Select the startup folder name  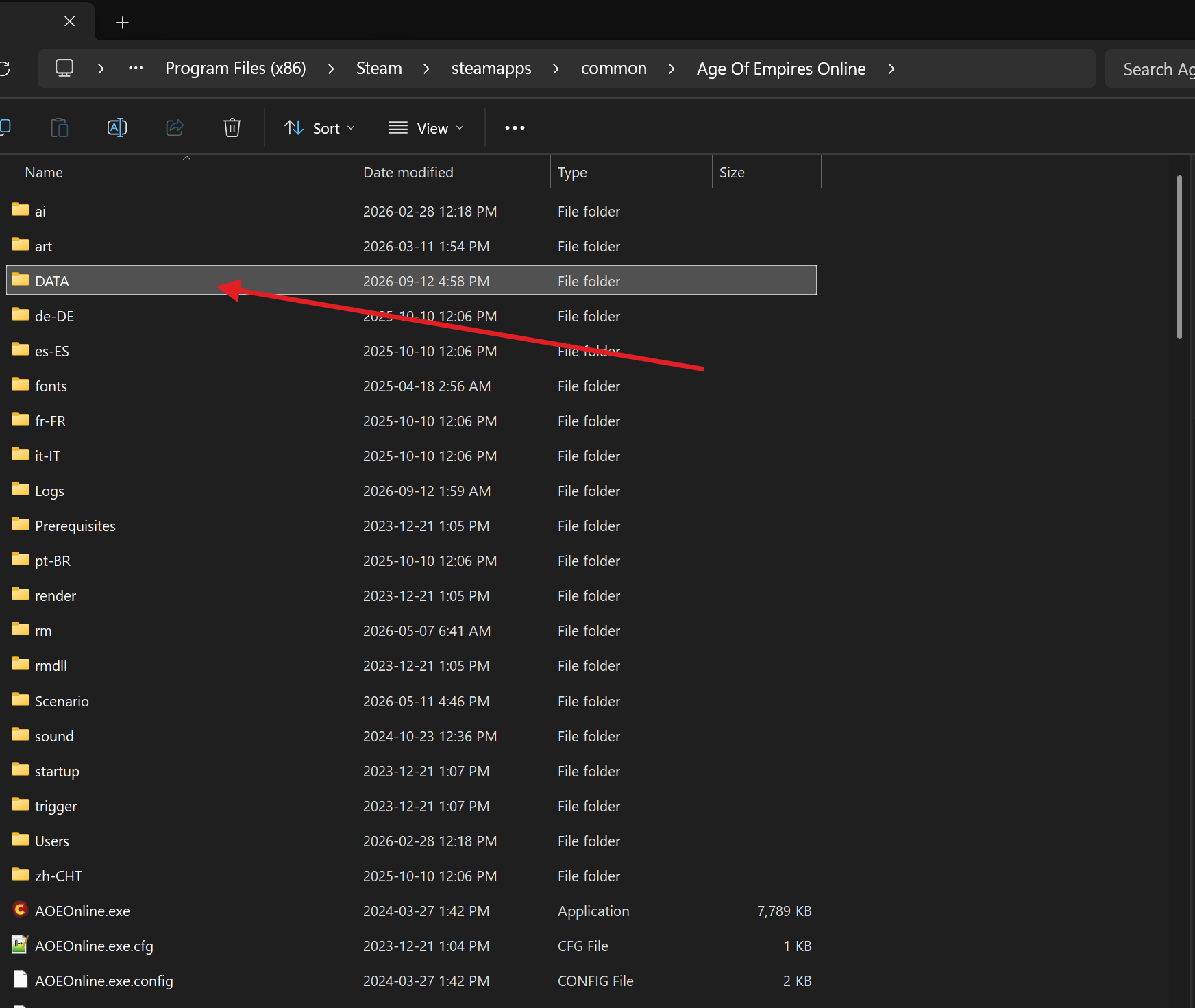pyautogui.click(x=57, y=772)
